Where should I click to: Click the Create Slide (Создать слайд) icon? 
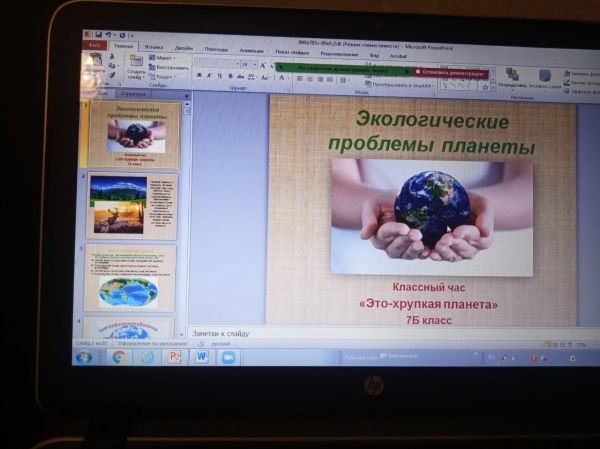[135, 67]
